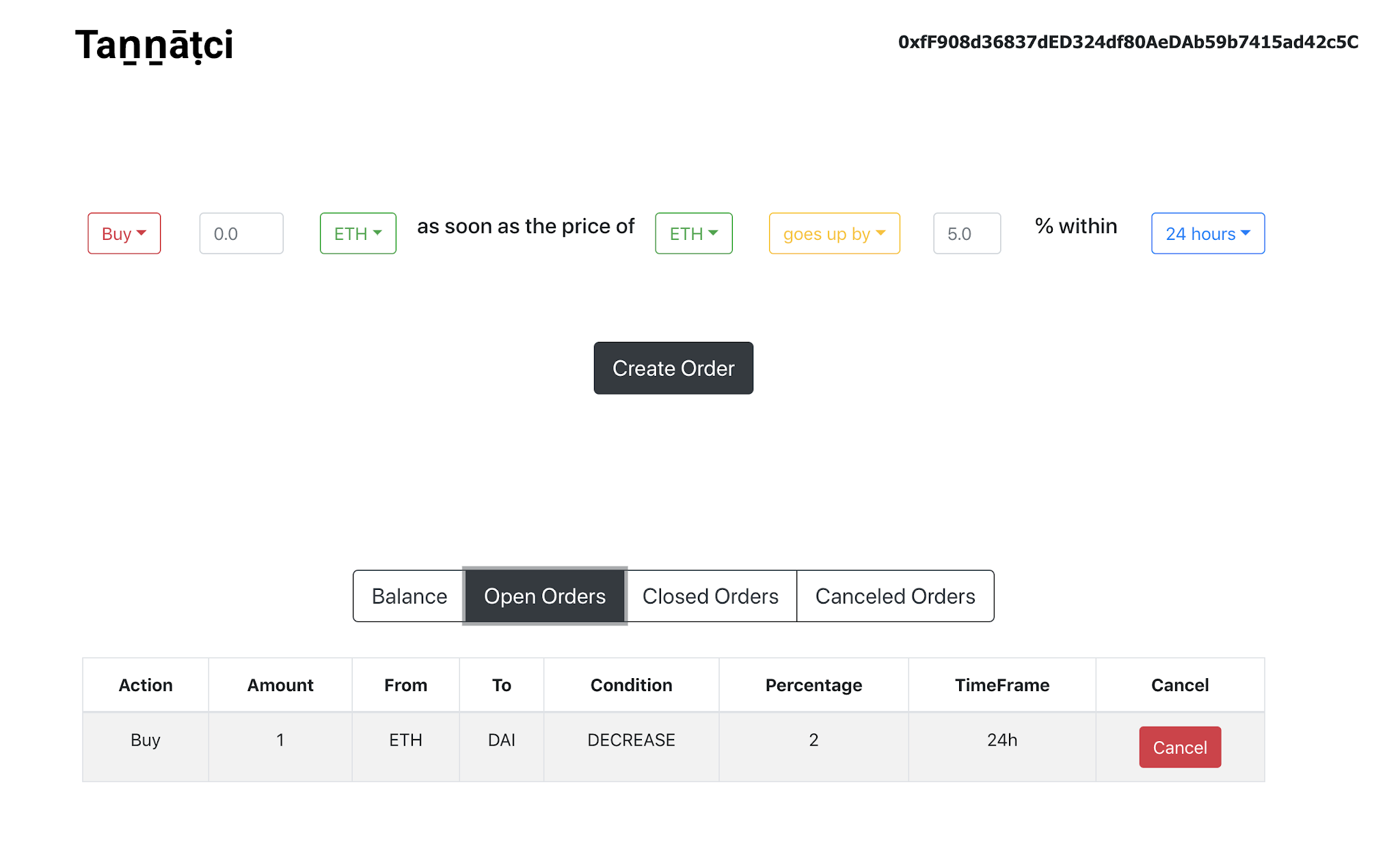Viewport: 1400px width, 849px height.
Task: Cancel the open Buy ETH order
Action: click(1179, 747)
